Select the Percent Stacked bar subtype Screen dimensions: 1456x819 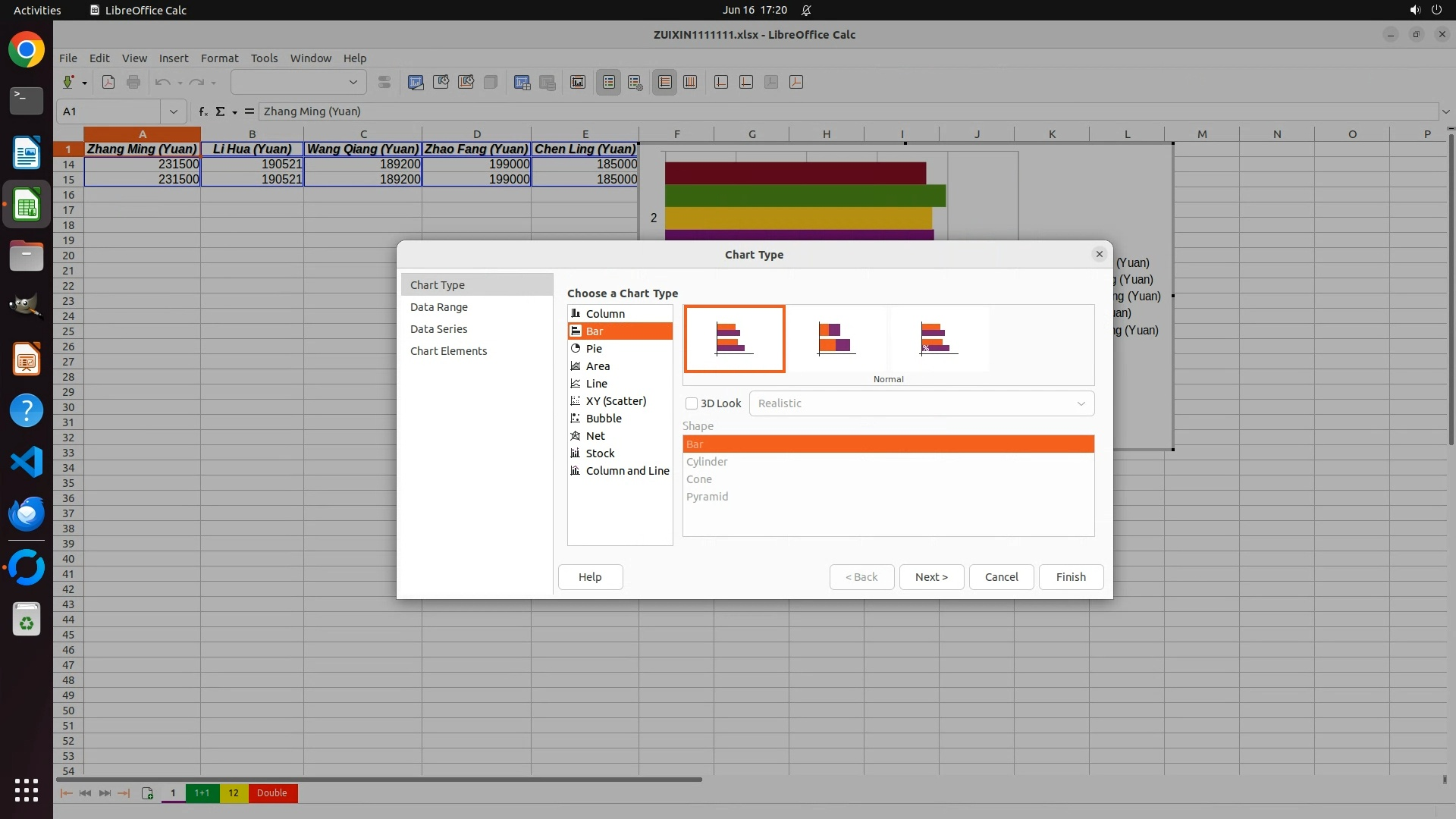click(x=939, y=338)
